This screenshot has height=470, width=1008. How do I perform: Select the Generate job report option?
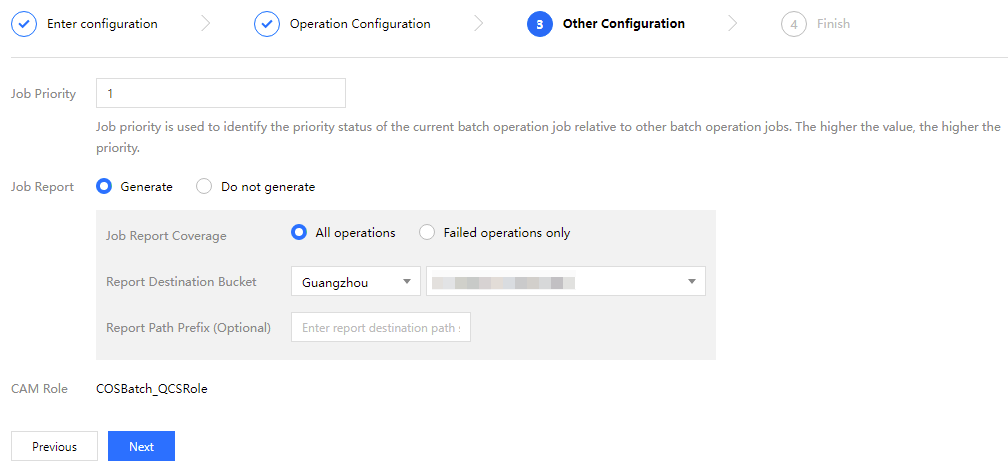(x=104, y=186)
